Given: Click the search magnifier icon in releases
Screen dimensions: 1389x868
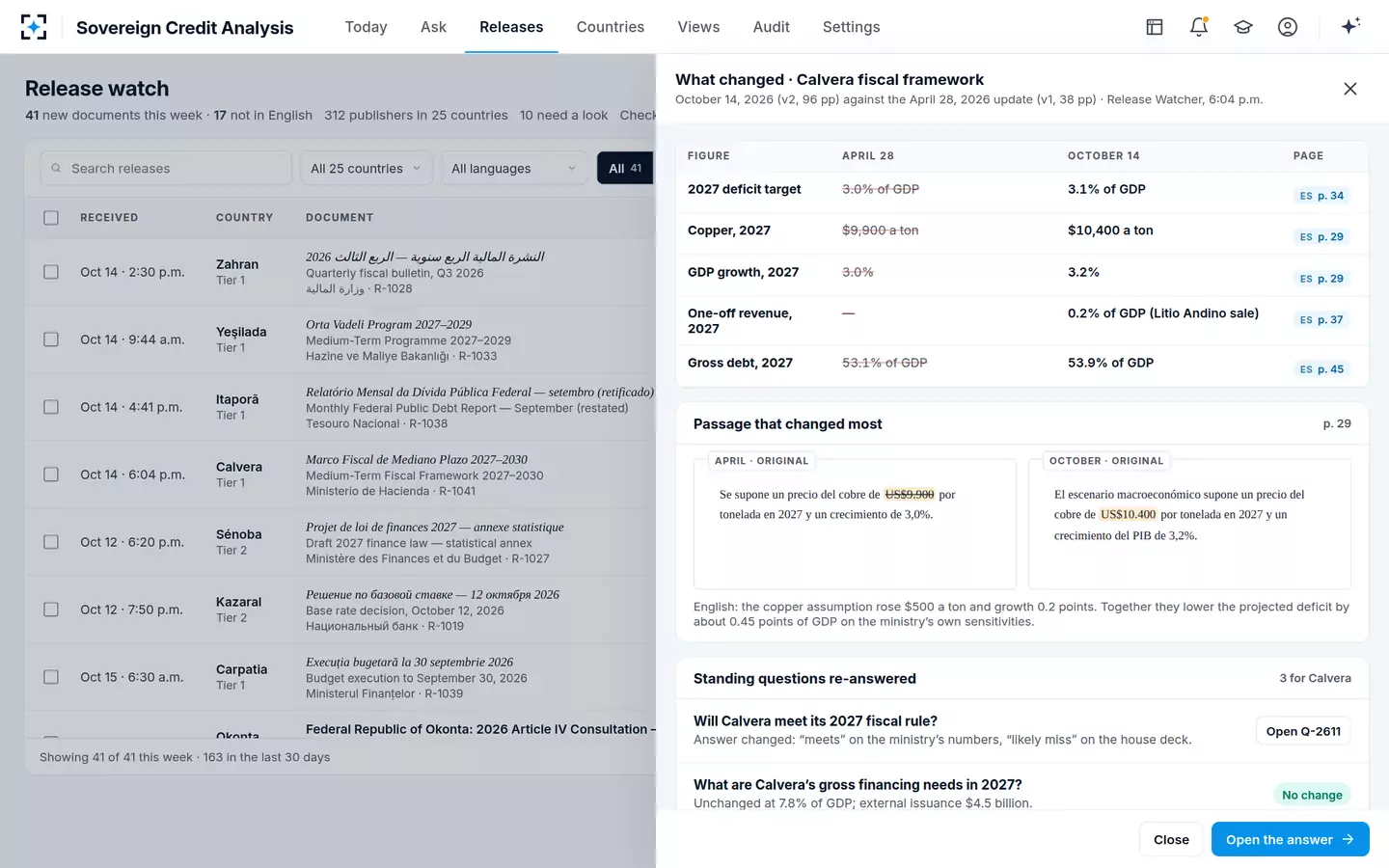Looking at the screenshot, I should [x=56, y=168].
